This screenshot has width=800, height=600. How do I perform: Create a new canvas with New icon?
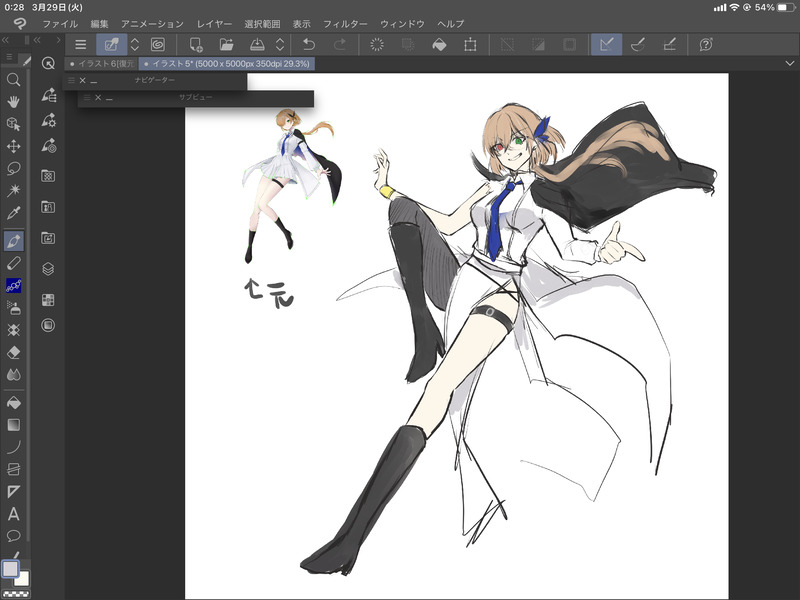196,45
